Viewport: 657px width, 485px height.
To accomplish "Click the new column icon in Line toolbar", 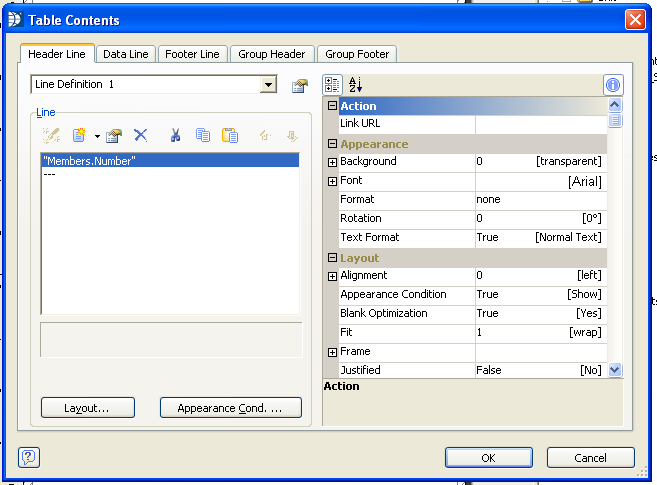I will coord(80,135).
